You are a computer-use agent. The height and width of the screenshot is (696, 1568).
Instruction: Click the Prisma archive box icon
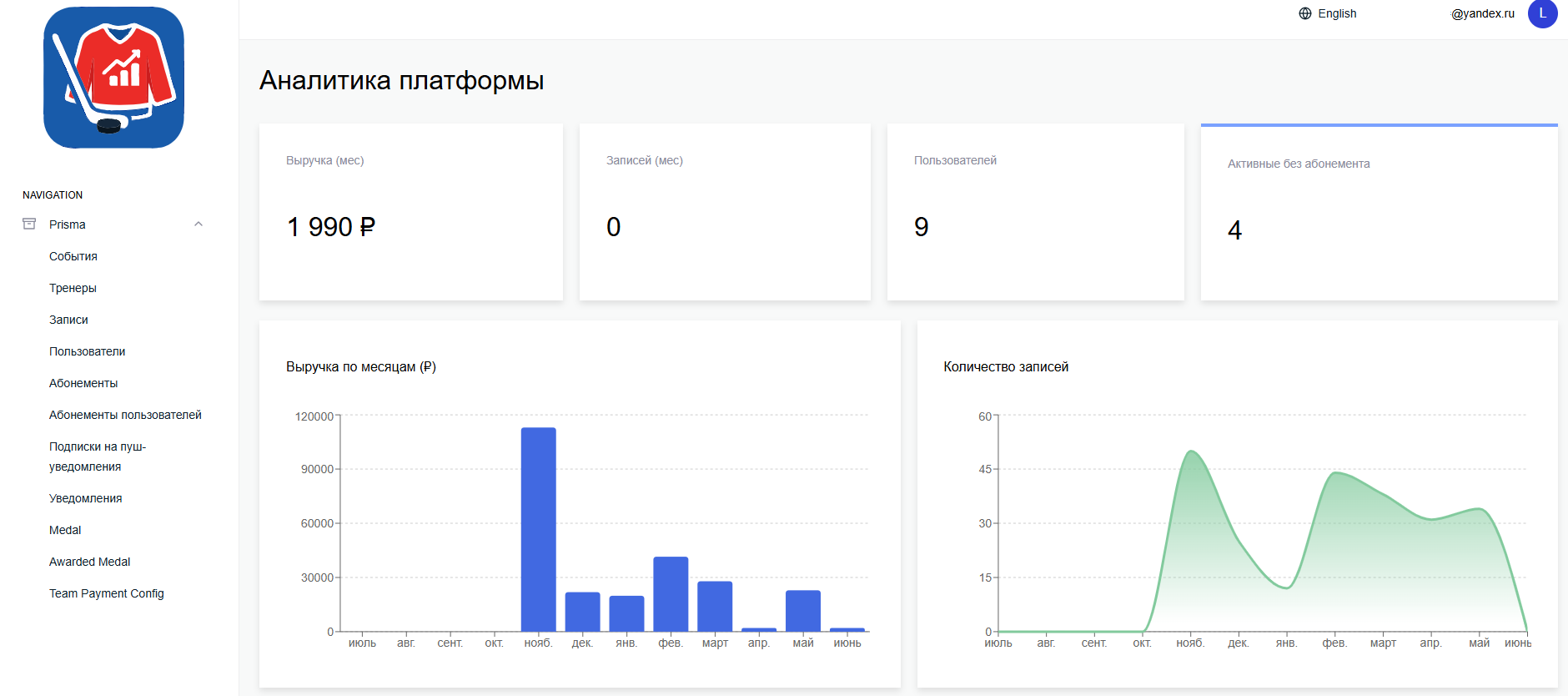29,224
